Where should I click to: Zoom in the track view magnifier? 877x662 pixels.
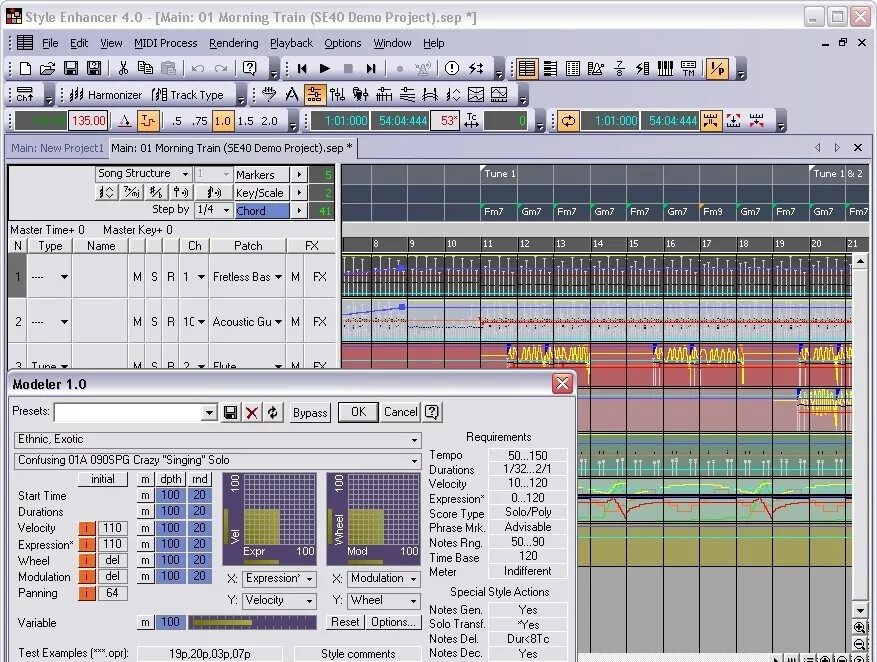pos(860,627)
